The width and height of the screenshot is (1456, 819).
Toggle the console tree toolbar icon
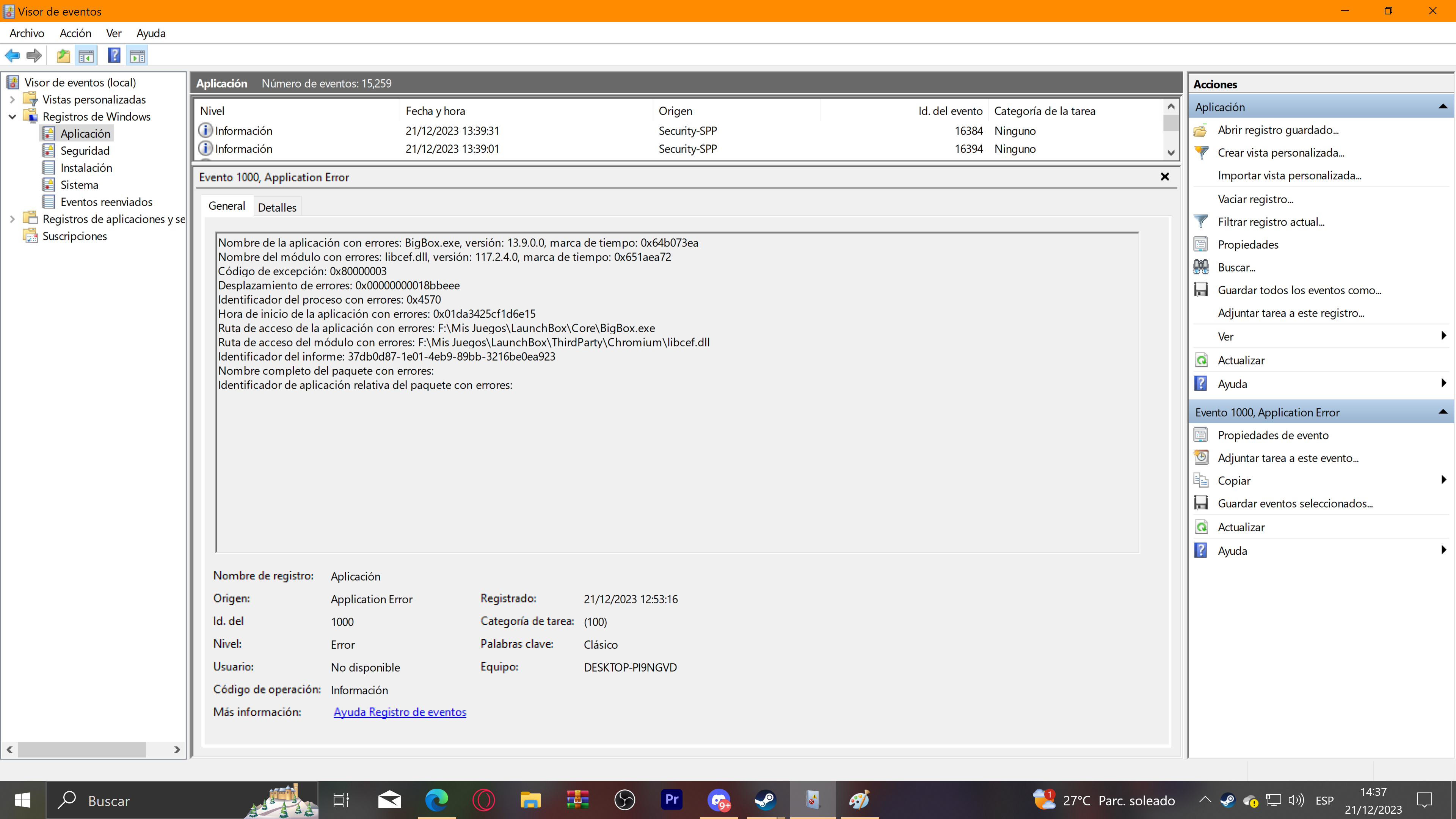(x=86, y=55)
